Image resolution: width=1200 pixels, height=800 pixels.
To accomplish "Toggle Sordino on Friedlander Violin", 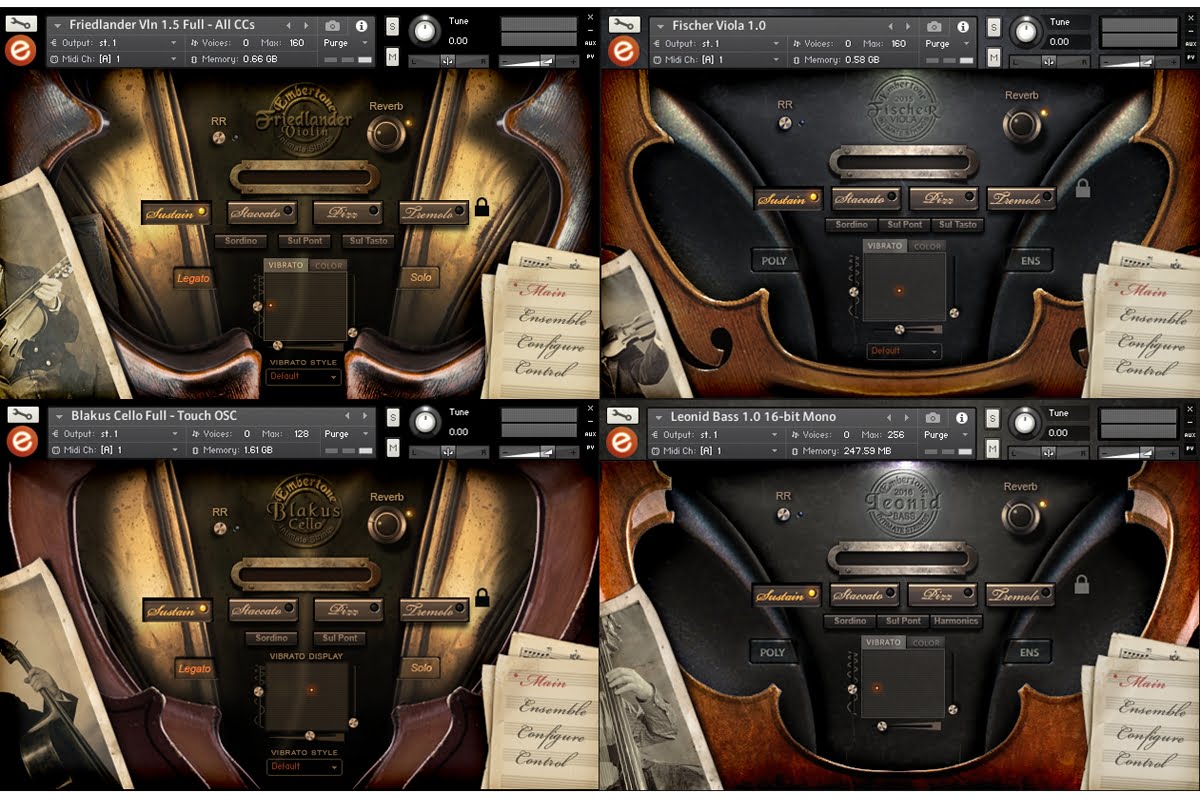I will pos(241,241).
